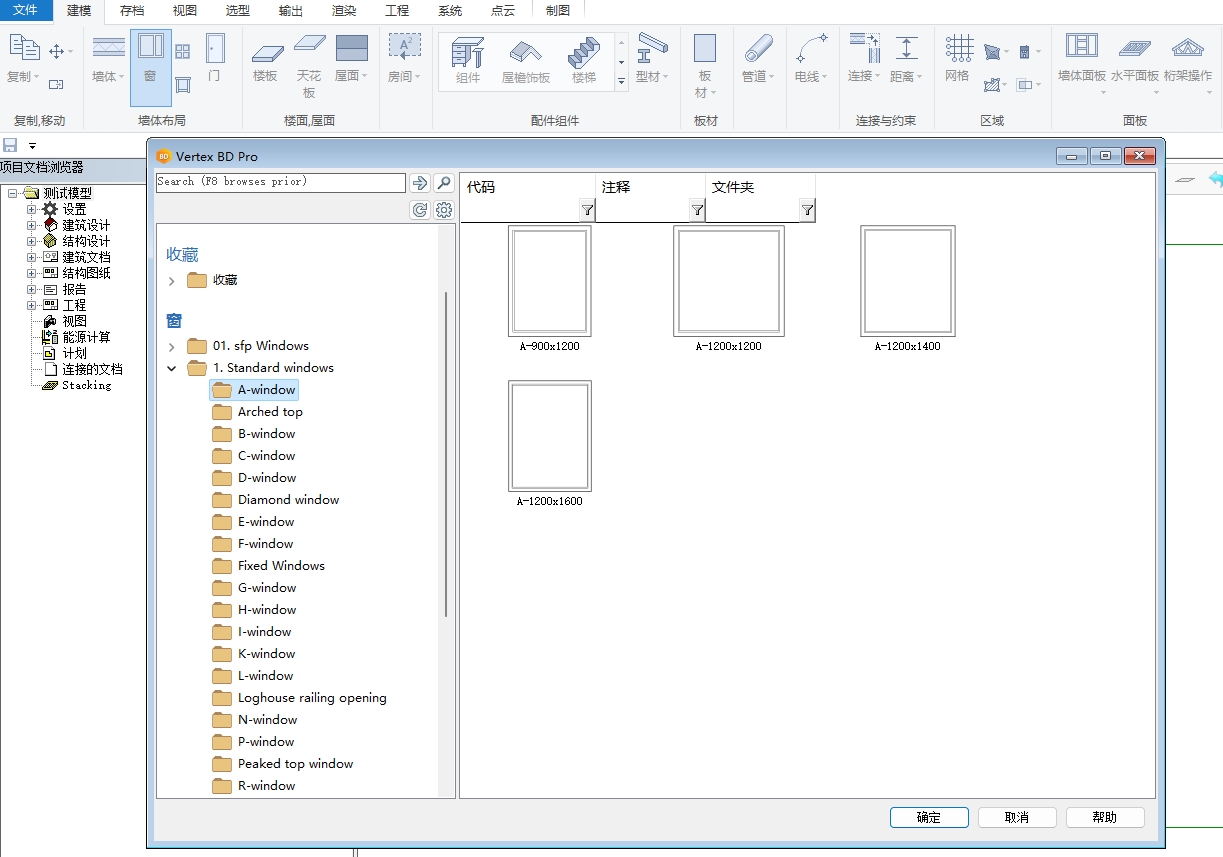This screenshot has height=857, width=1223.
Task: Select the 水平面板 horizontal panel tool
Action: pyautogui.click(x=1134, y=62)
